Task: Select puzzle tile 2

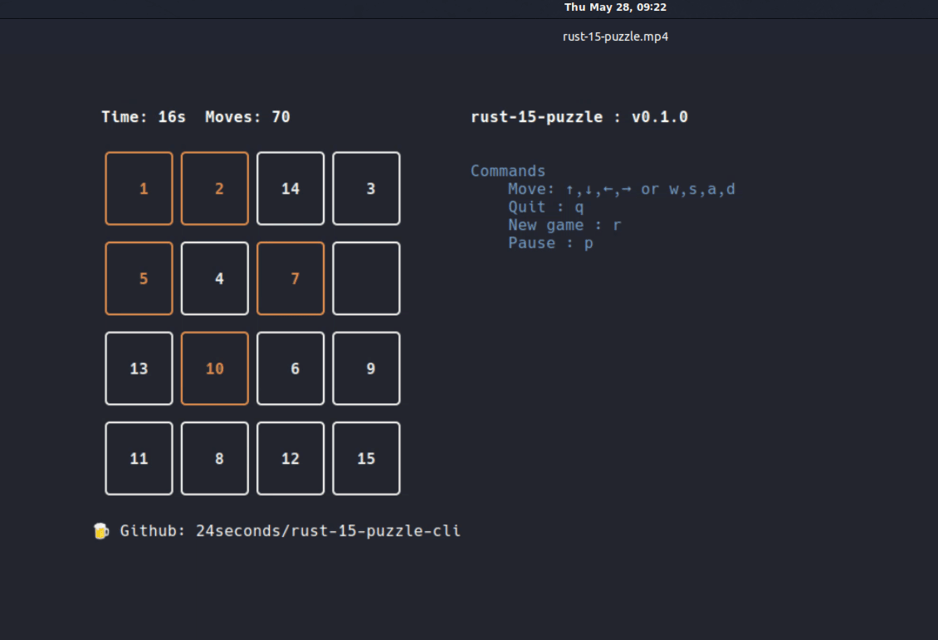Action: click(214, 188)
